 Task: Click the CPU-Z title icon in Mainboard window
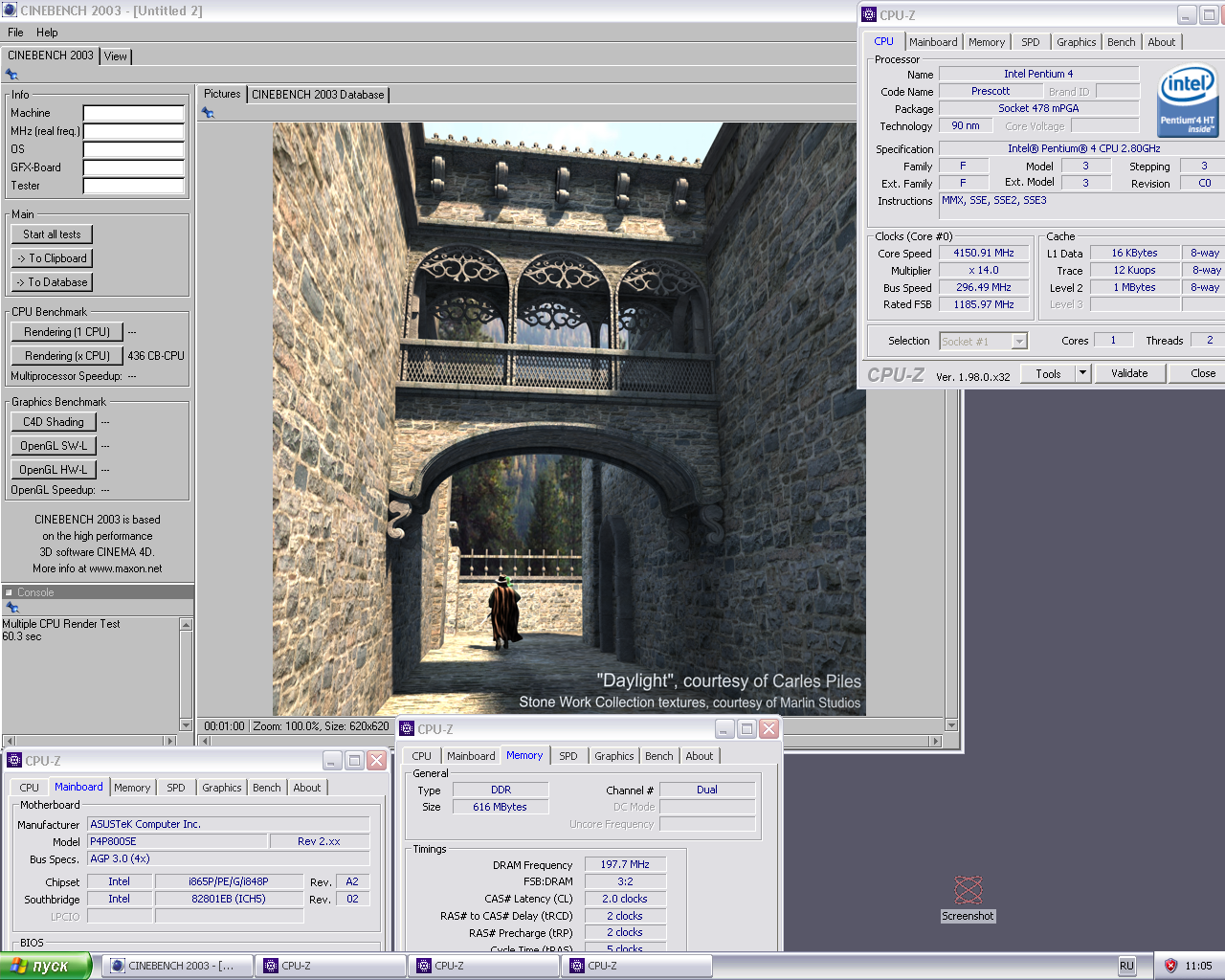click(14, 761)
